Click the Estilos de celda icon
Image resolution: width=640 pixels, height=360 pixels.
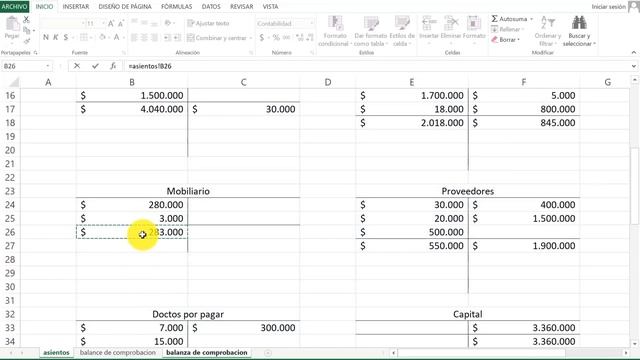coord(402,24)
